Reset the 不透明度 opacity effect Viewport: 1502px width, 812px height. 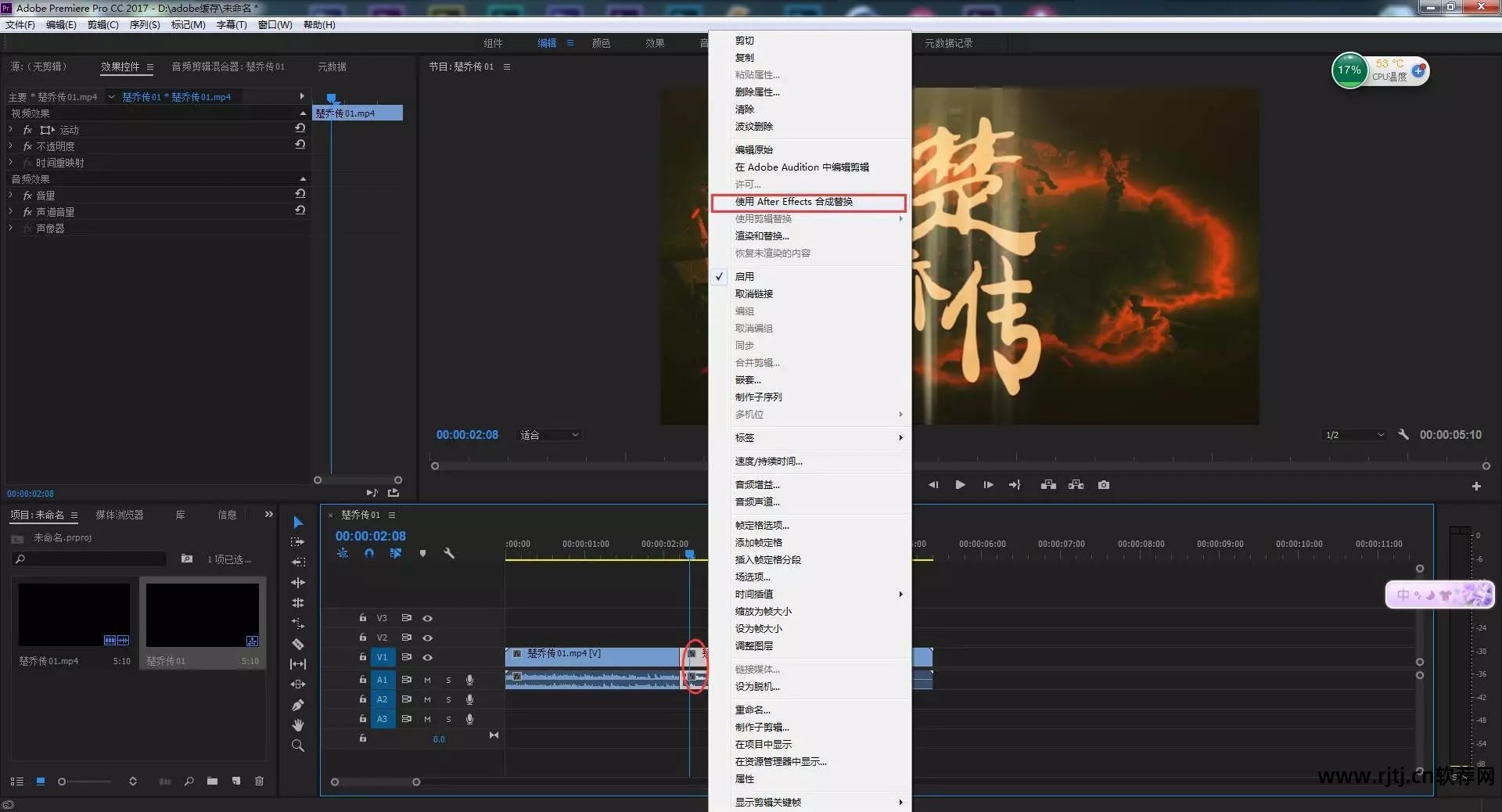point(300,145)
